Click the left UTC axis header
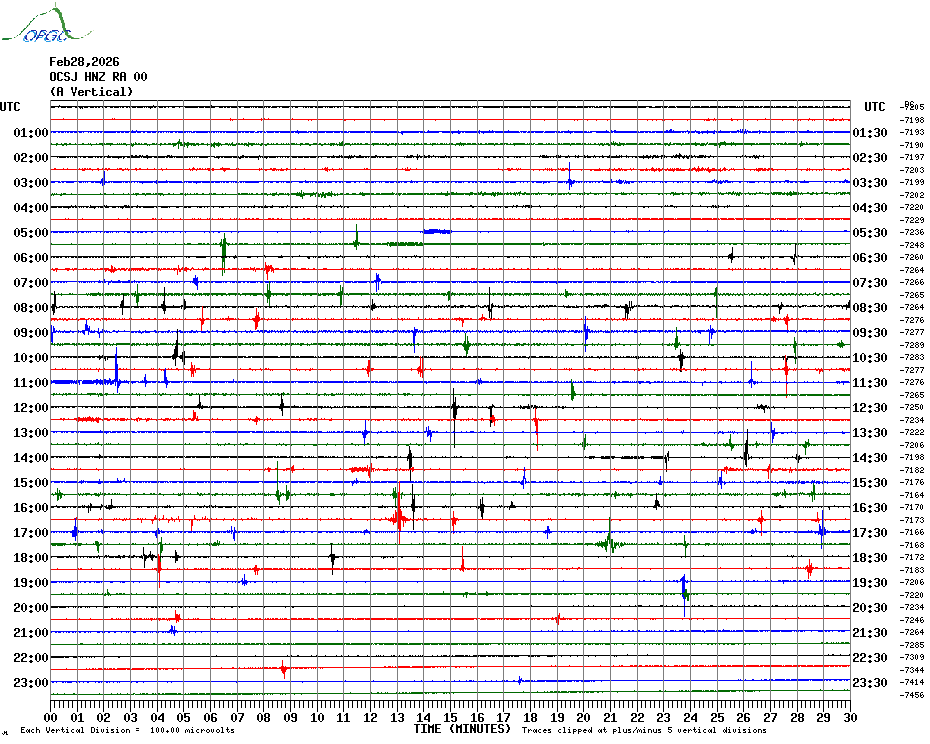This screenshot has width=930, height=744. point(10,107)
